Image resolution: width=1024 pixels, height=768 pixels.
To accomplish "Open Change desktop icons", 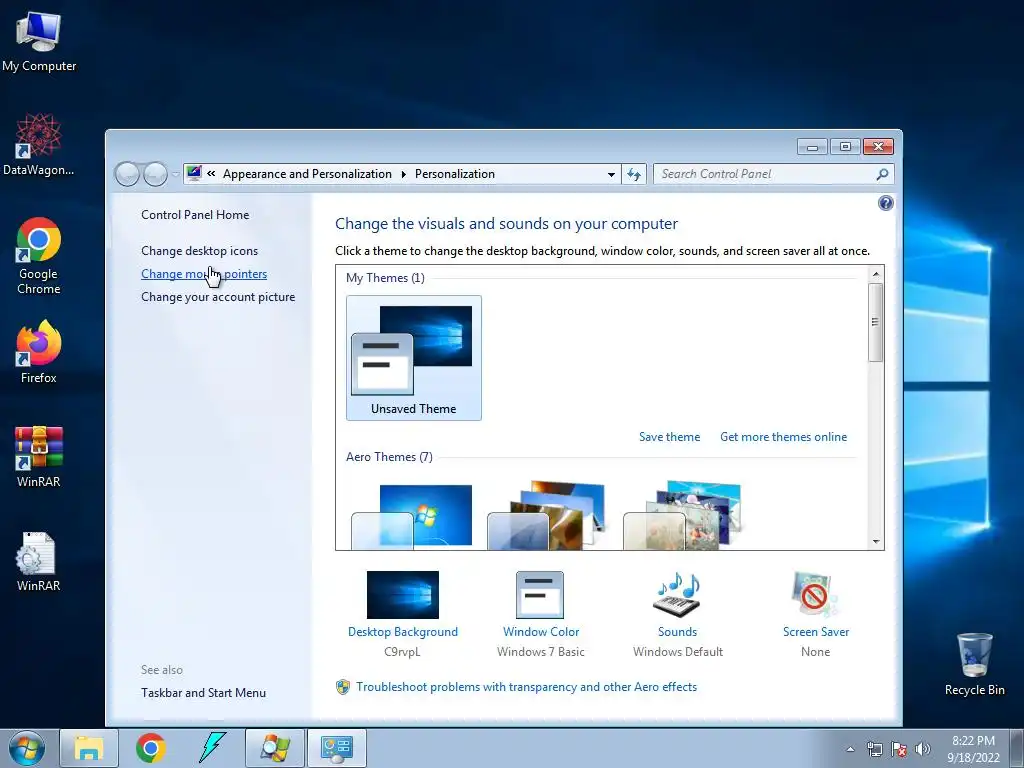I will pyautogui.click(x=199, y=251).
